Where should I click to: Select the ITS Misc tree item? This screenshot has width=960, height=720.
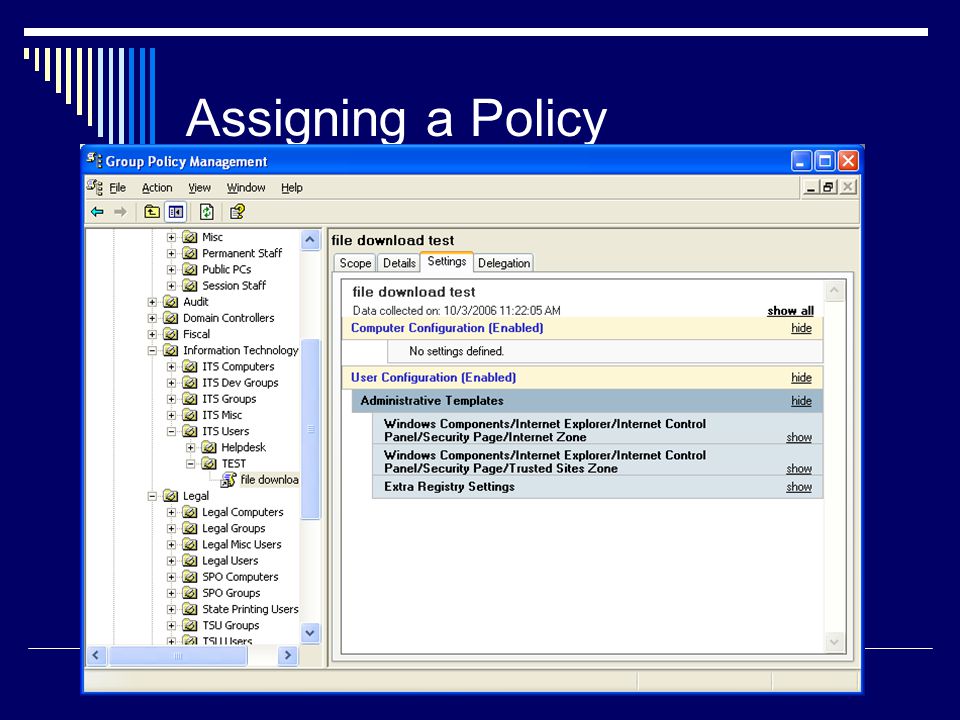click(222, 415)
